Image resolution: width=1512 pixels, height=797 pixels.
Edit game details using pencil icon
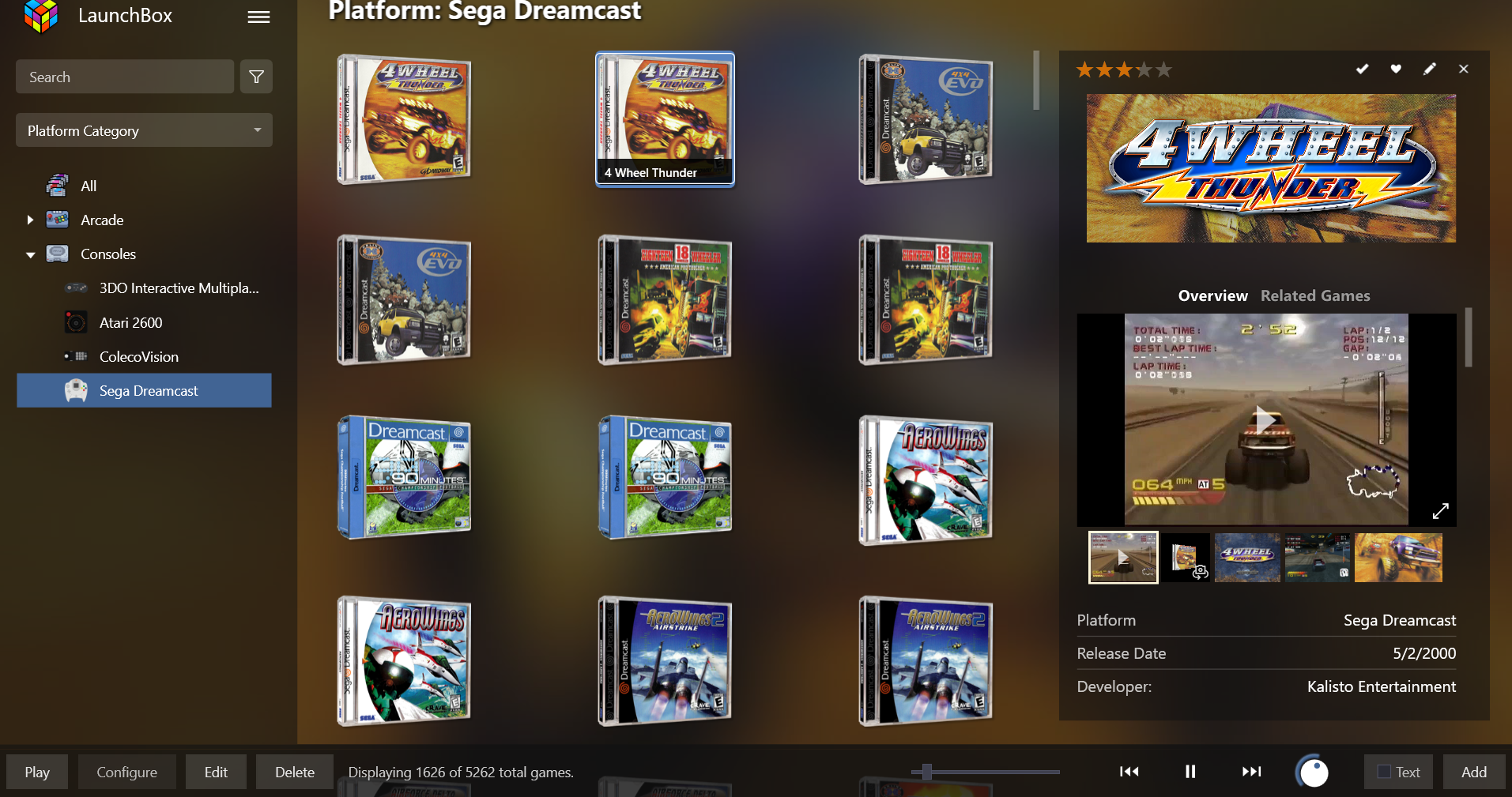tap(1430, 69)
